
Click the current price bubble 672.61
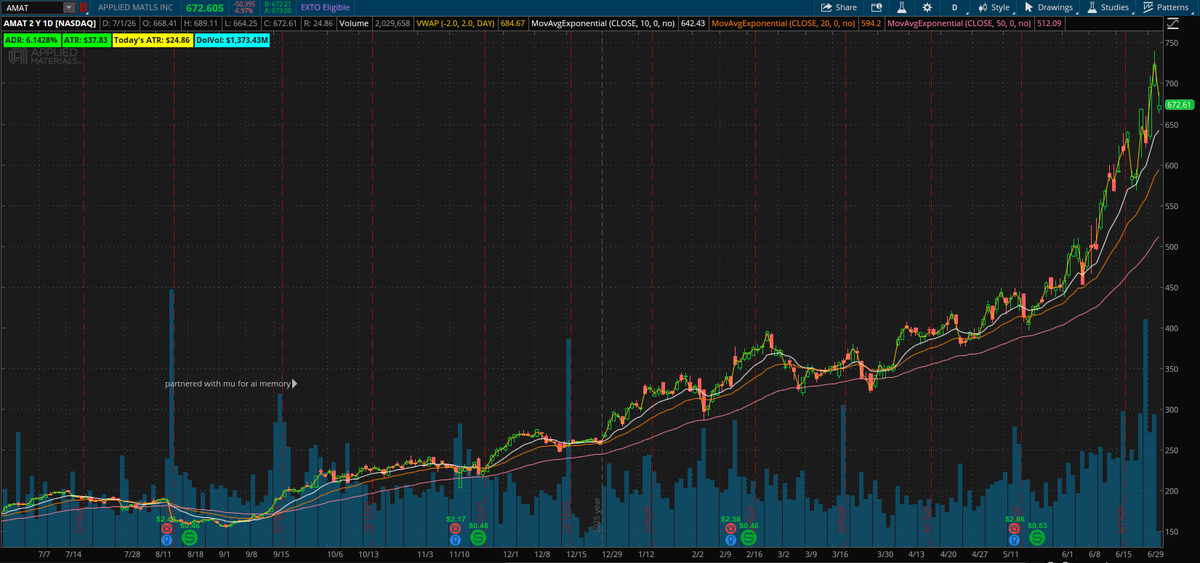pos(1180,104)
